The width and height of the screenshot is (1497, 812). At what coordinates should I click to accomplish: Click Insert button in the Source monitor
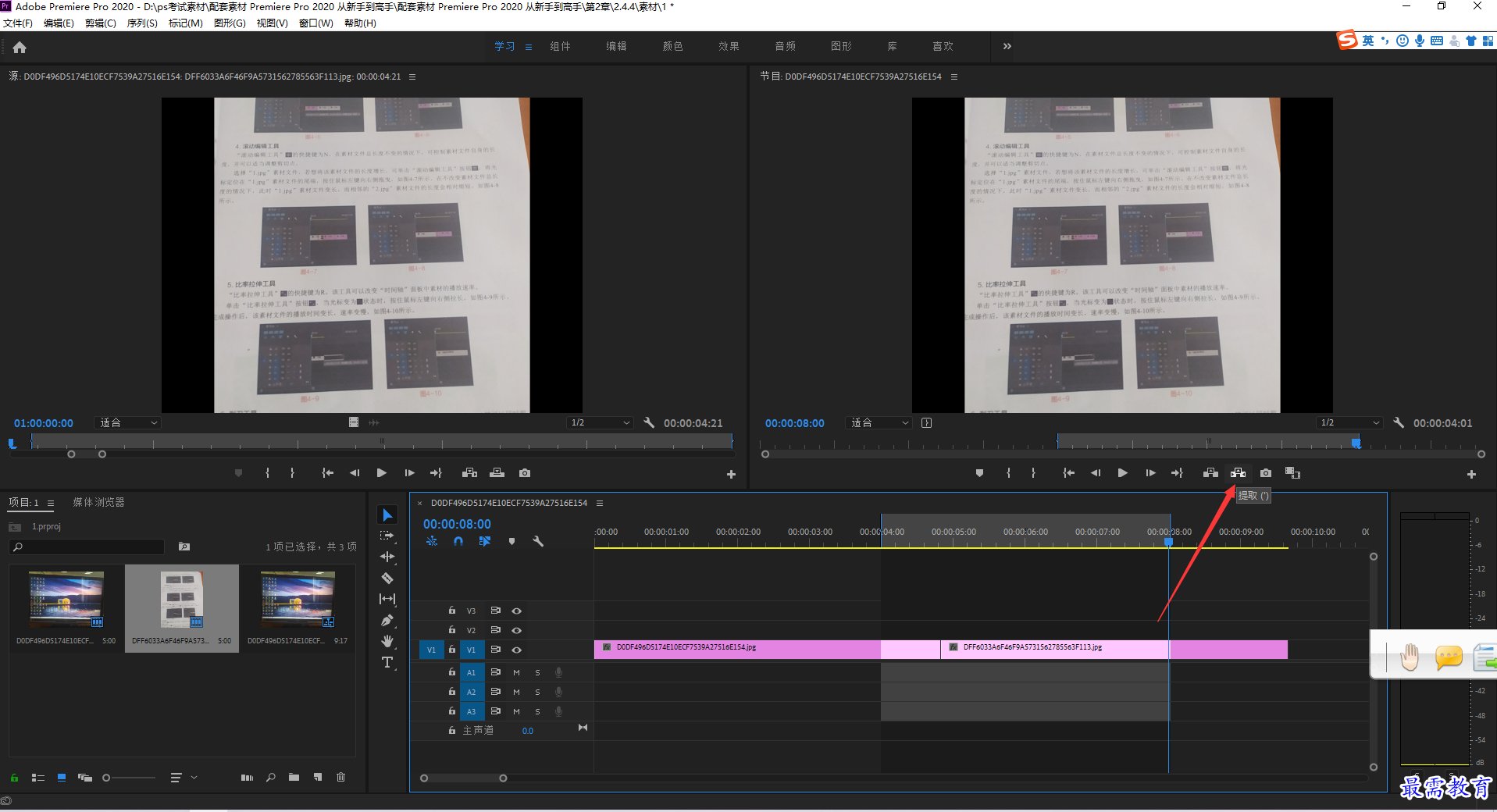click(469, 473)
